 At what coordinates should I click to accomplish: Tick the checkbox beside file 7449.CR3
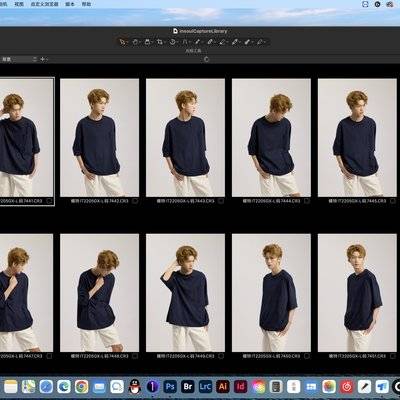pyautogui.click(x=221, y=356)
